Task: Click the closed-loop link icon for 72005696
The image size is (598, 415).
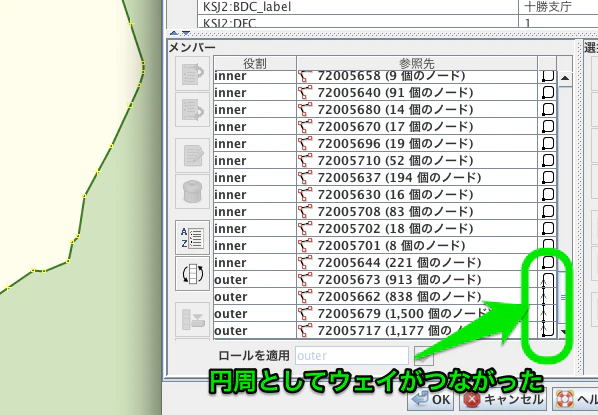Action: point(547,144)
